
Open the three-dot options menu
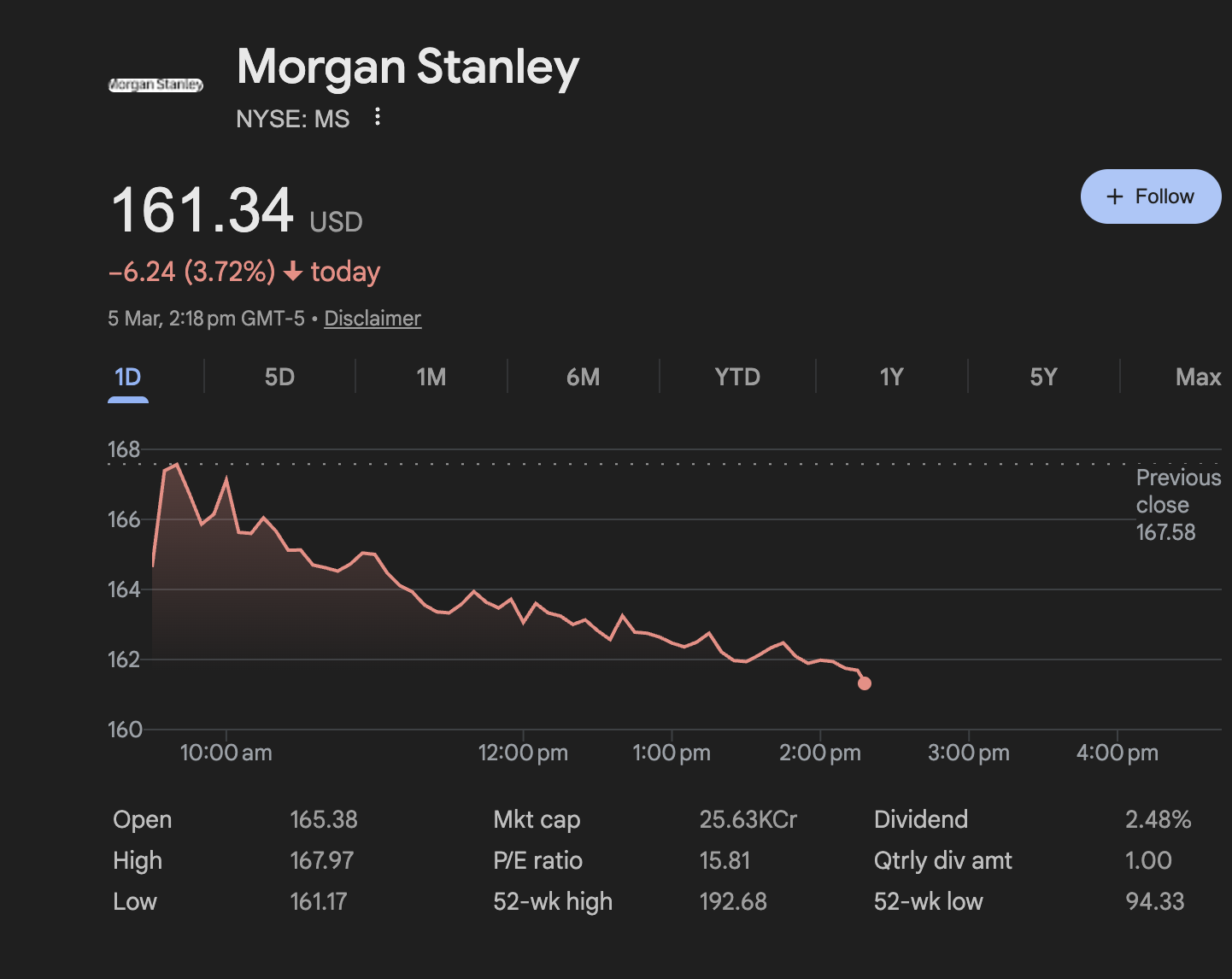tap(377, 118)
